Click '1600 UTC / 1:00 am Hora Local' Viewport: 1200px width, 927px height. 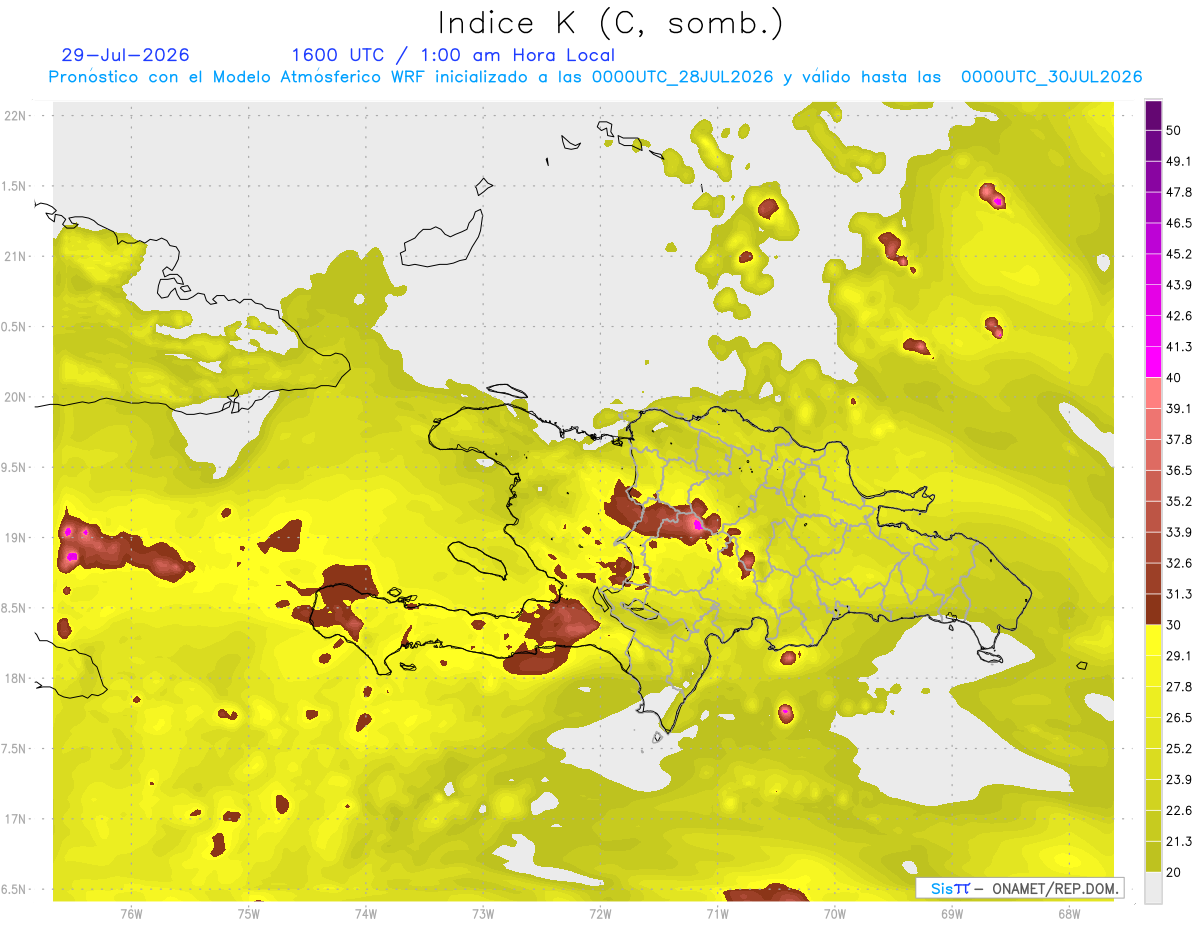(x=453, y=55)
